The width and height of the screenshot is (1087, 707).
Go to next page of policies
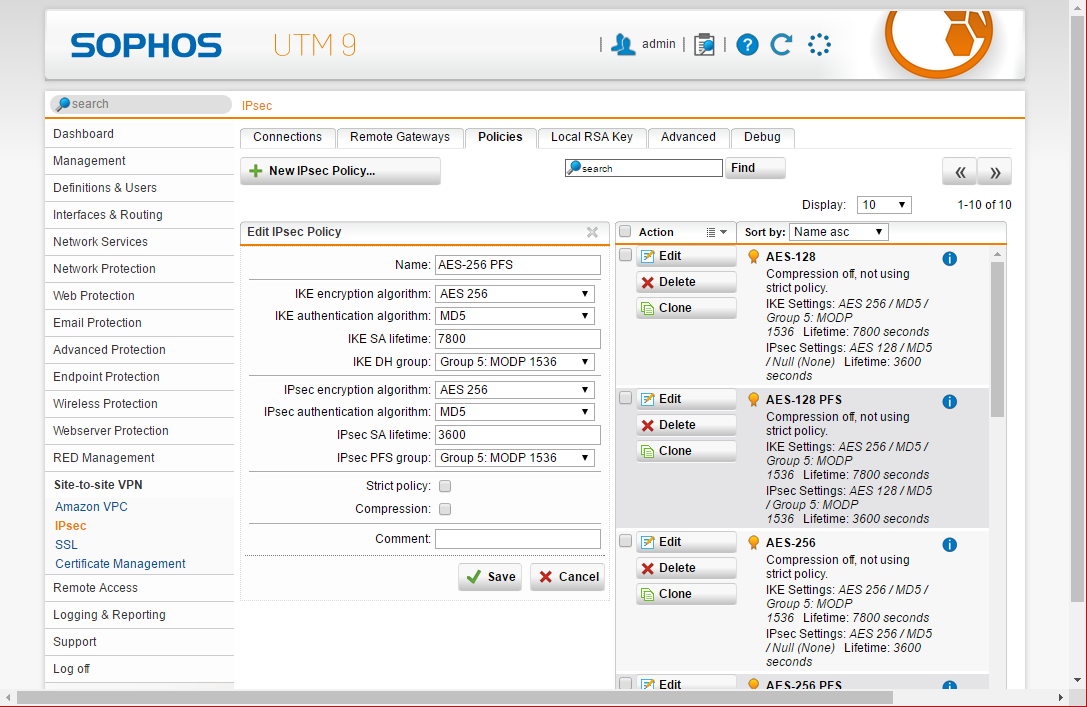[x=995, y=172]
